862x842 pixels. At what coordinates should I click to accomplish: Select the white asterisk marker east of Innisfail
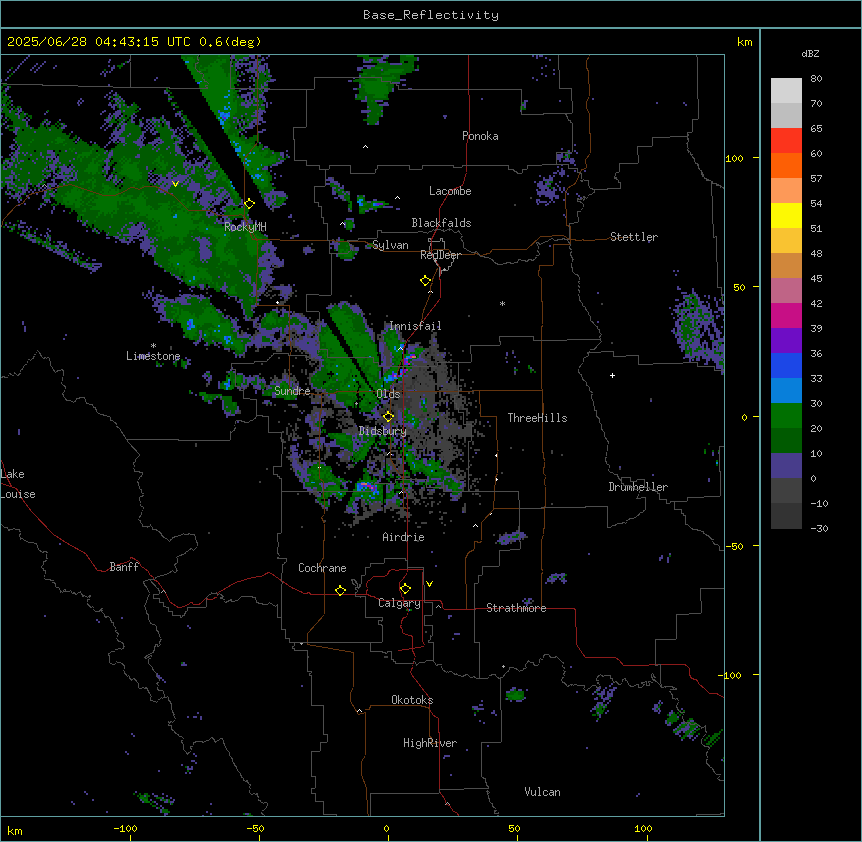502,303
